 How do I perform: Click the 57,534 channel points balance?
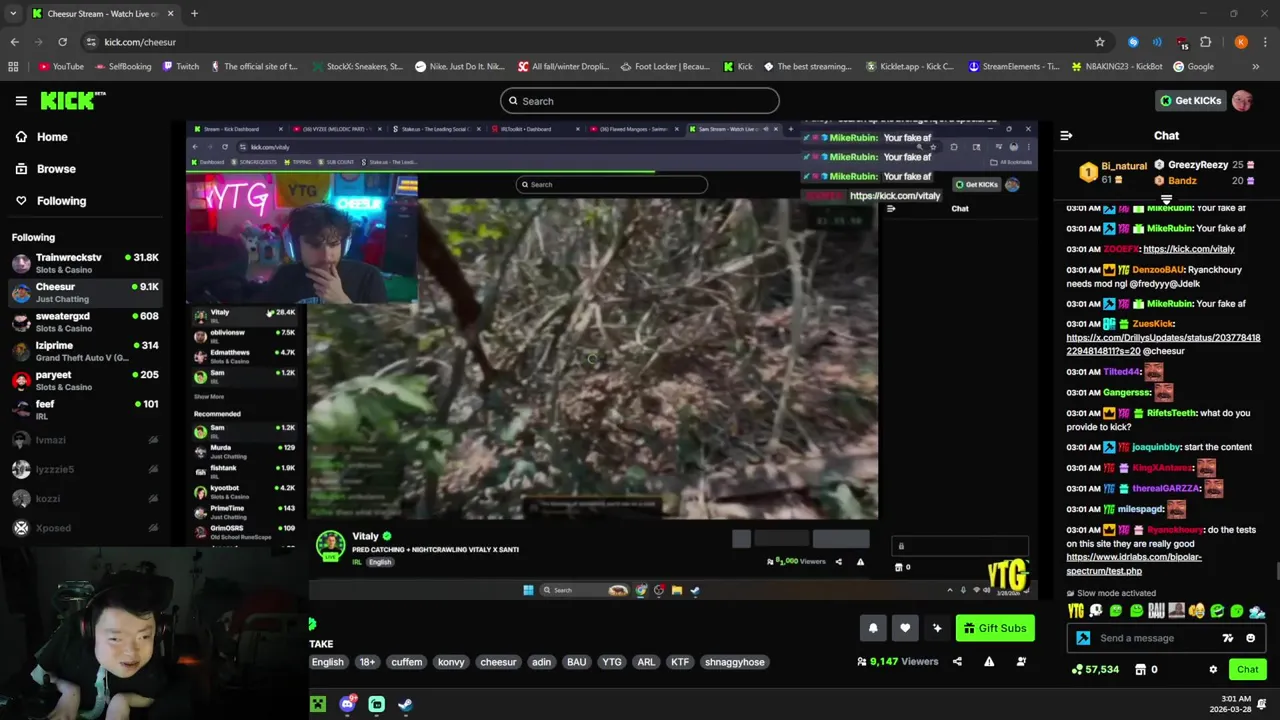tap(1096, 669)
